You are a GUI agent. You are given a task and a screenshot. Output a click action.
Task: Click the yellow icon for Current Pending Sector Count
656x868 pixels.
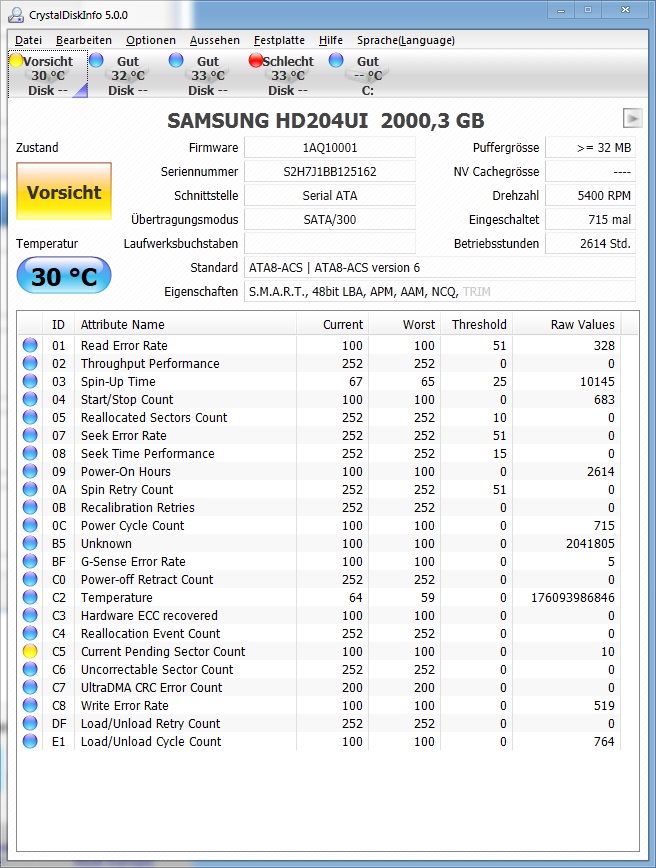[x=30, y=651]
